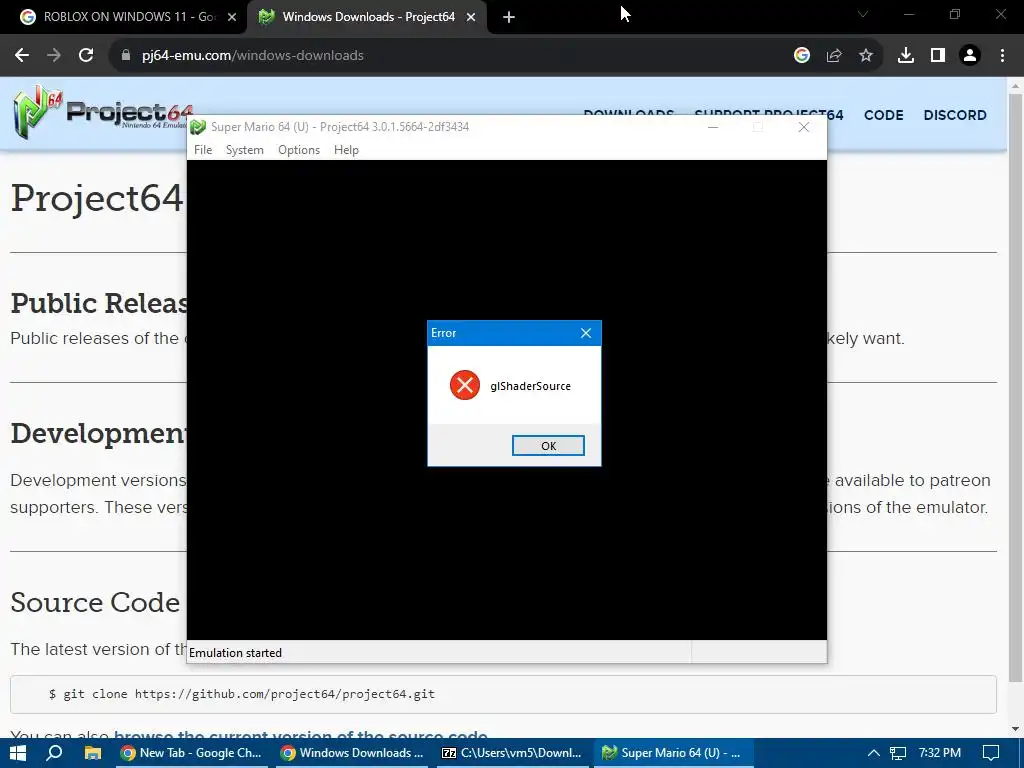Switch to Super Mario 64 (U) taskbar item
This screenshot has width=1024, height=768.
[x=674, y=753]
